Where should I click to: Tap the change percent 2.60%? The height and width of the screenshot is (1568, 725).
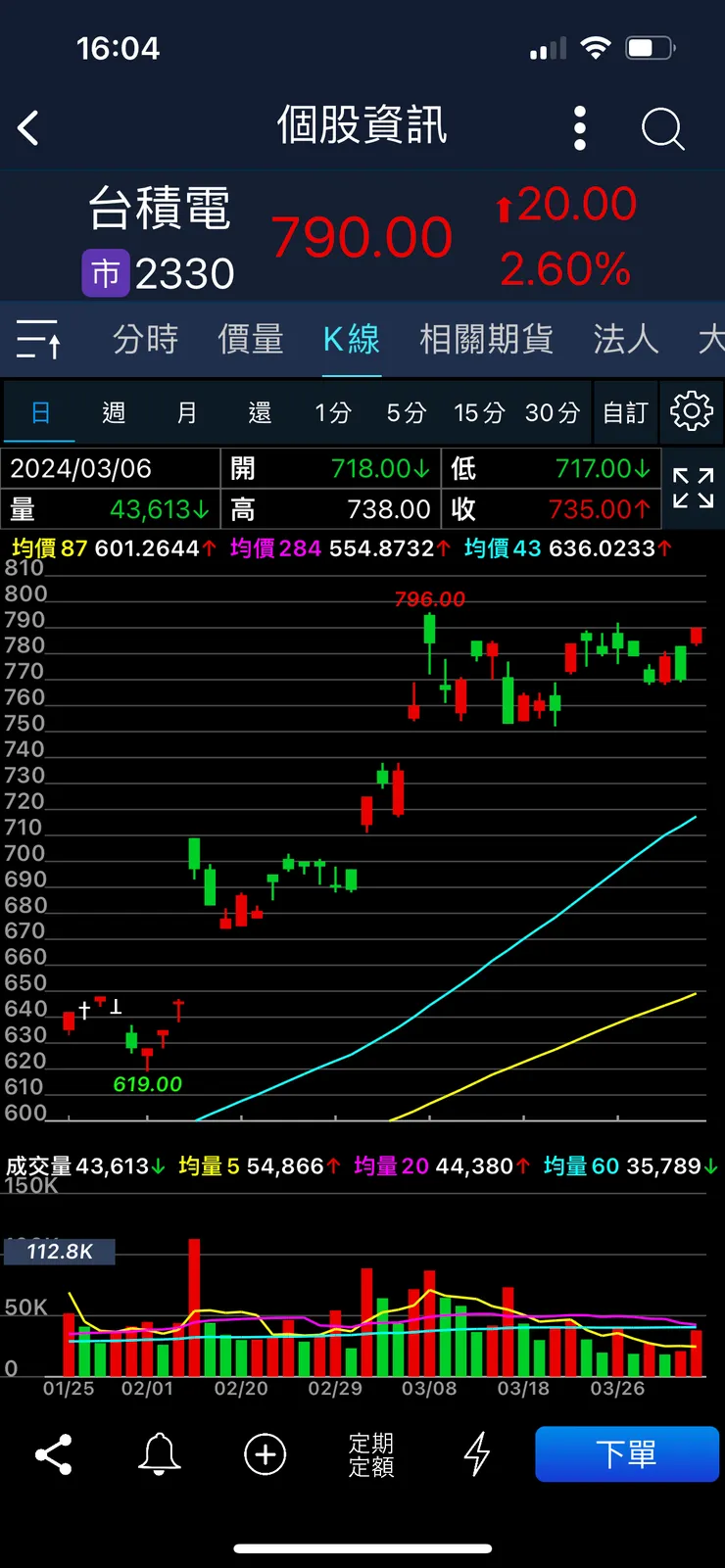click(565, 269)
